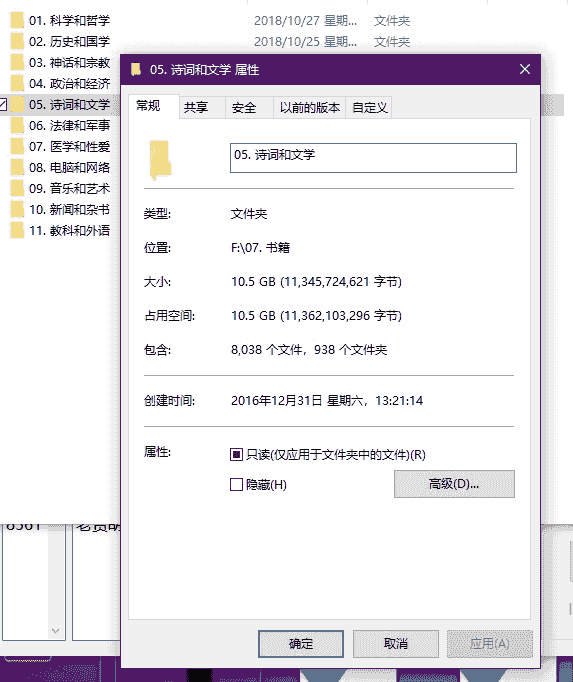Enable the 隐藏(H) hidden checkbox
This screenshot has width=573, height=682.
tap(236, 485)
